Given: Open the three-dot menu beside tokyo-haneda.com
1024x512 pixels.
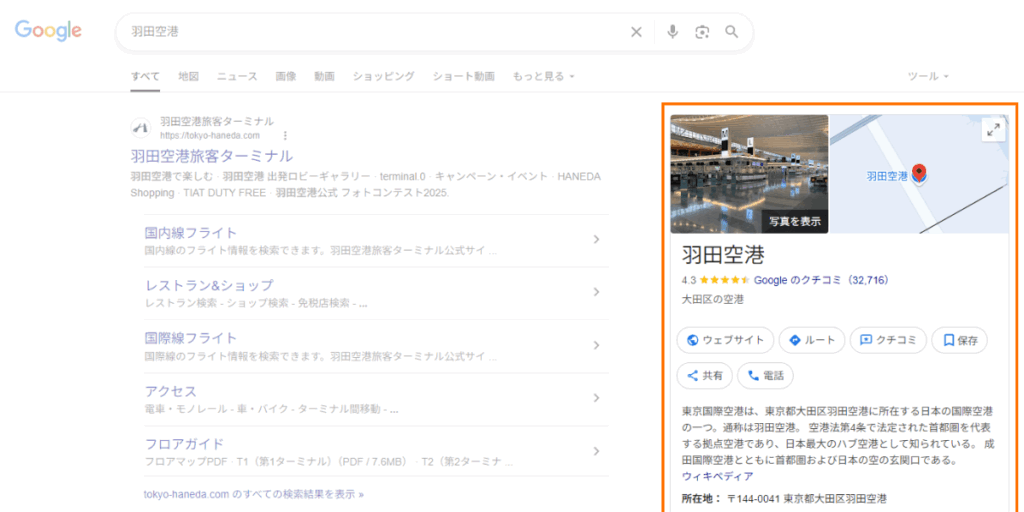Looking at the screenshot, I should click(x=285, y=135).
